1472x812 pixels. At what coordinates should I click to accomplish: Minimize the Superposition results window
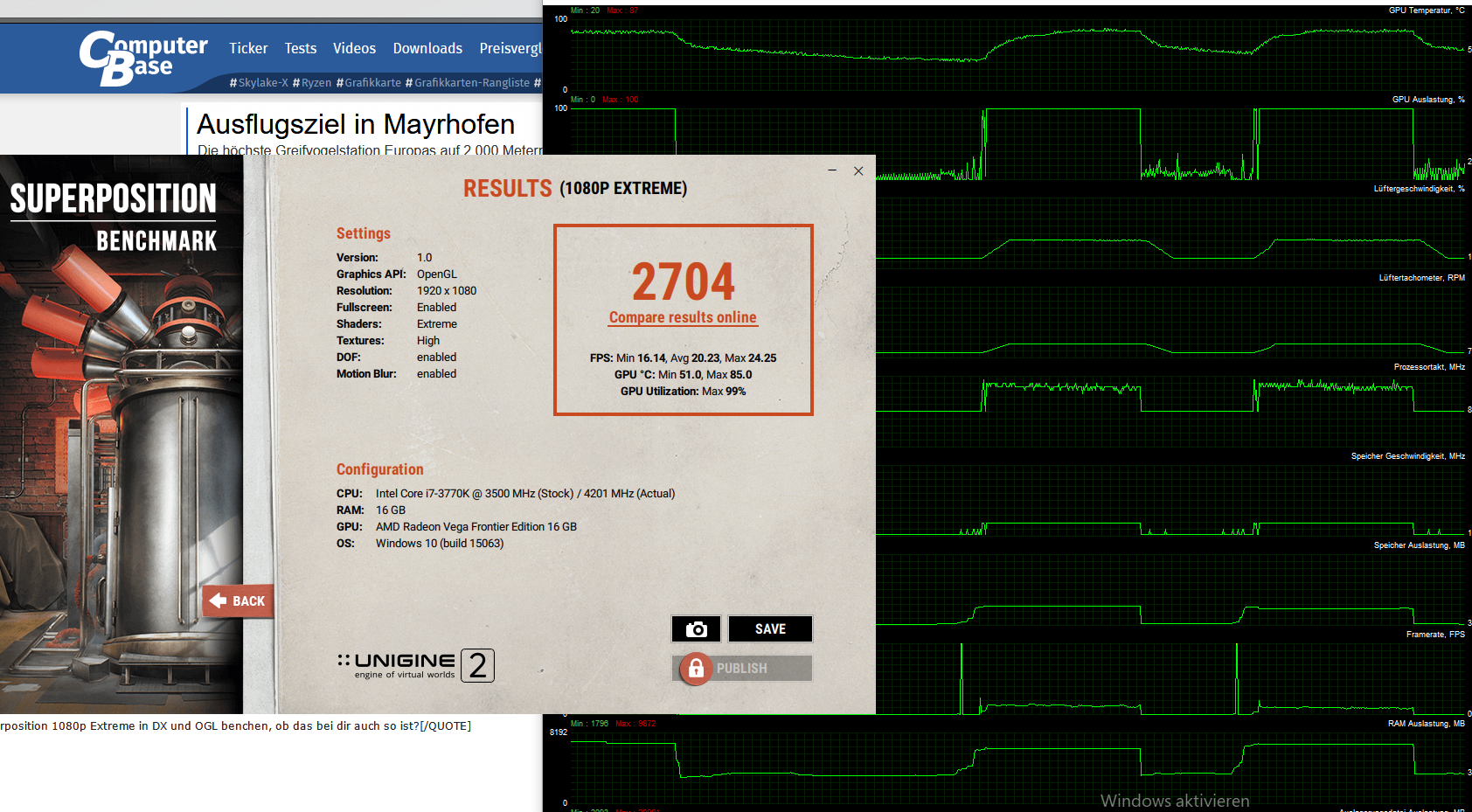tap(832, 170)
